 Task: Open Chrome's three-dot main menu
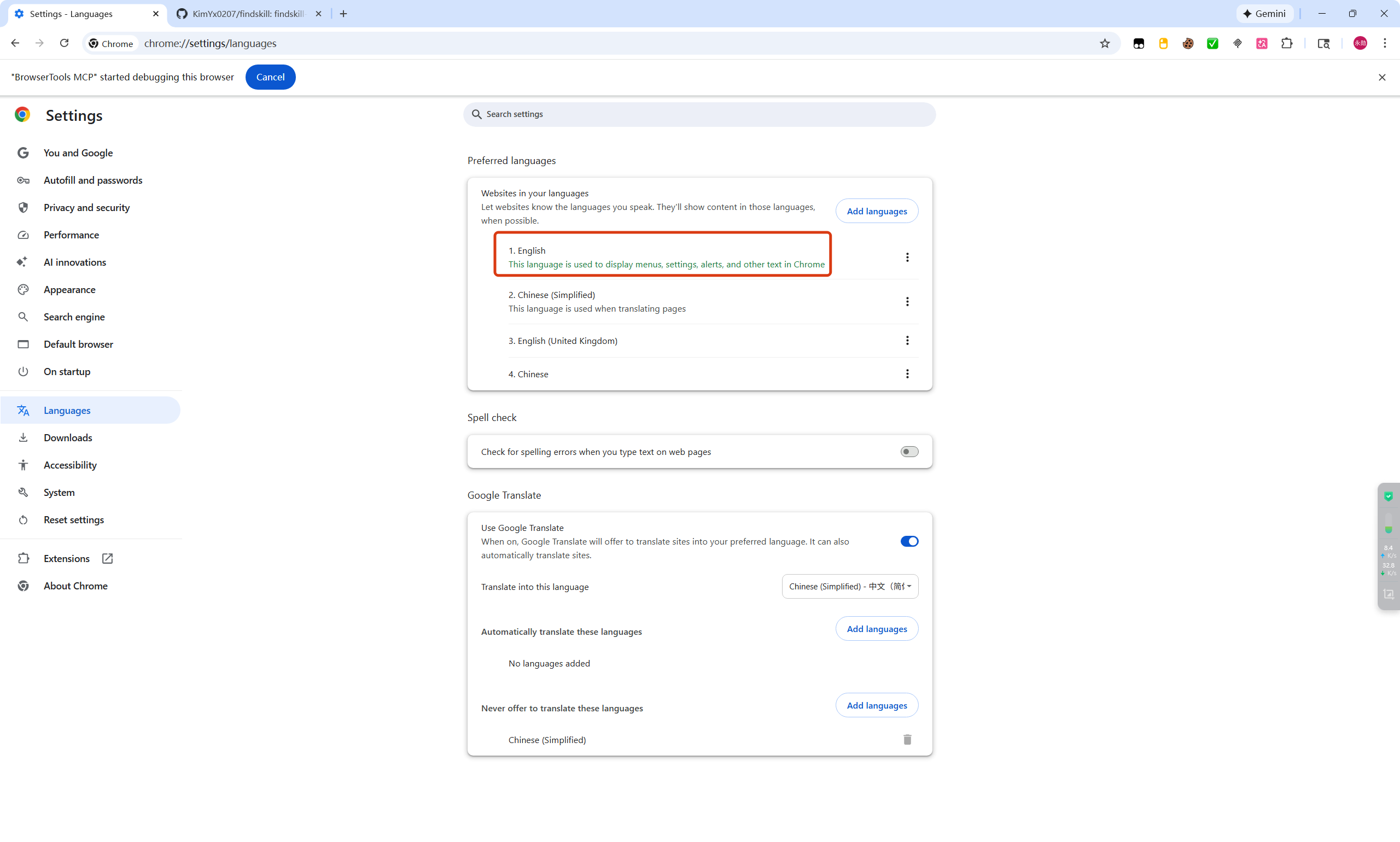1385,44
